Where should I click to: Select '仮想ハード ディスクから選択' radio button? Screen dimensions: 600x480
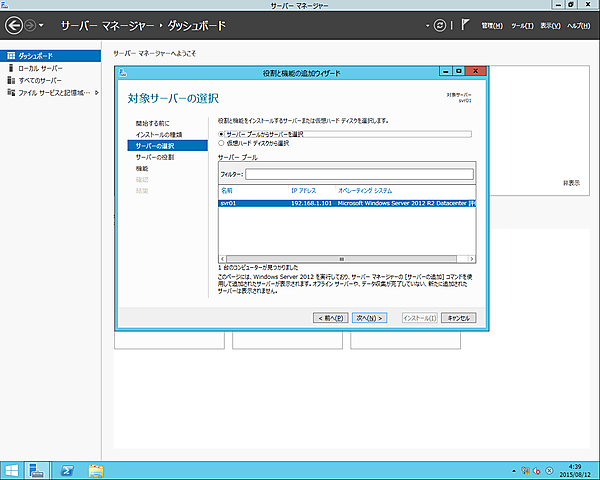(x=221, y=143)
